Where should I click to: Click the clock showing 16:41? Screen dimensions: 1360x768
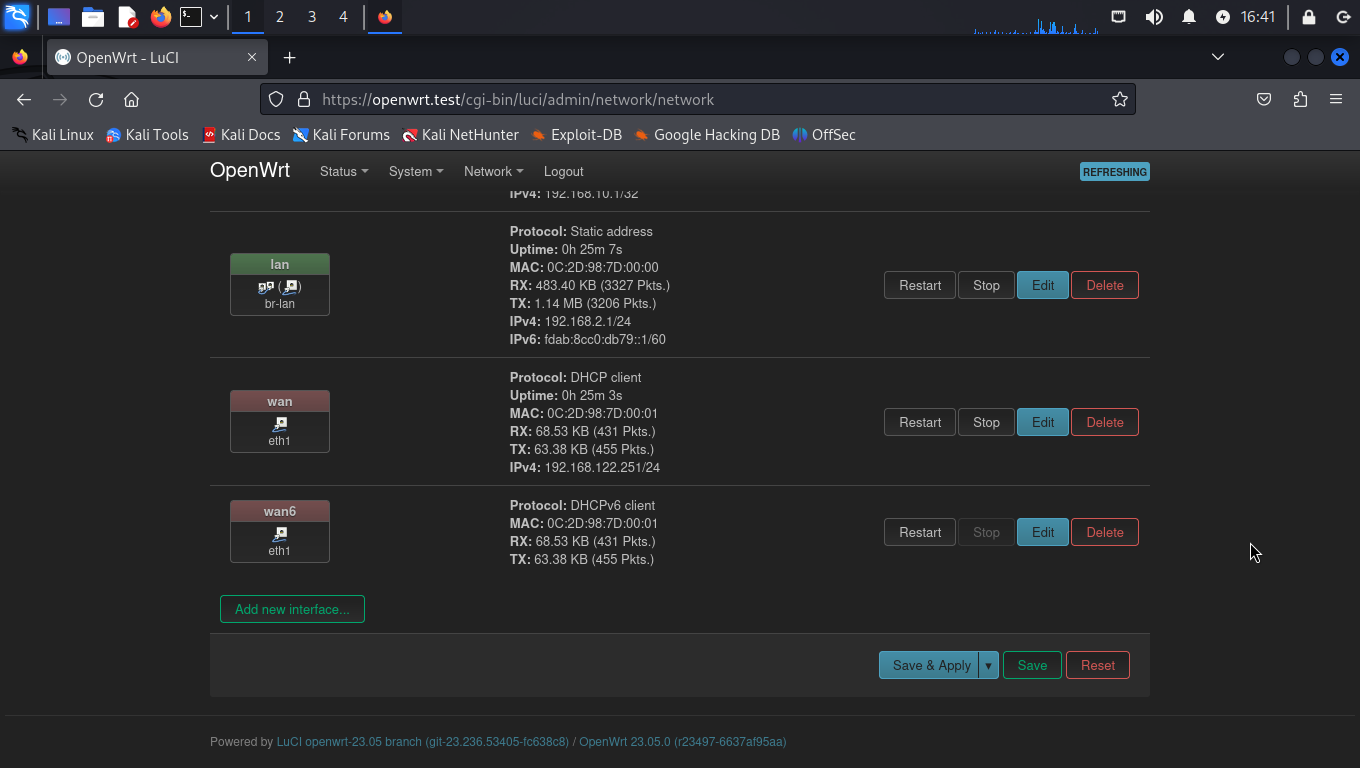click(1258, 17)
